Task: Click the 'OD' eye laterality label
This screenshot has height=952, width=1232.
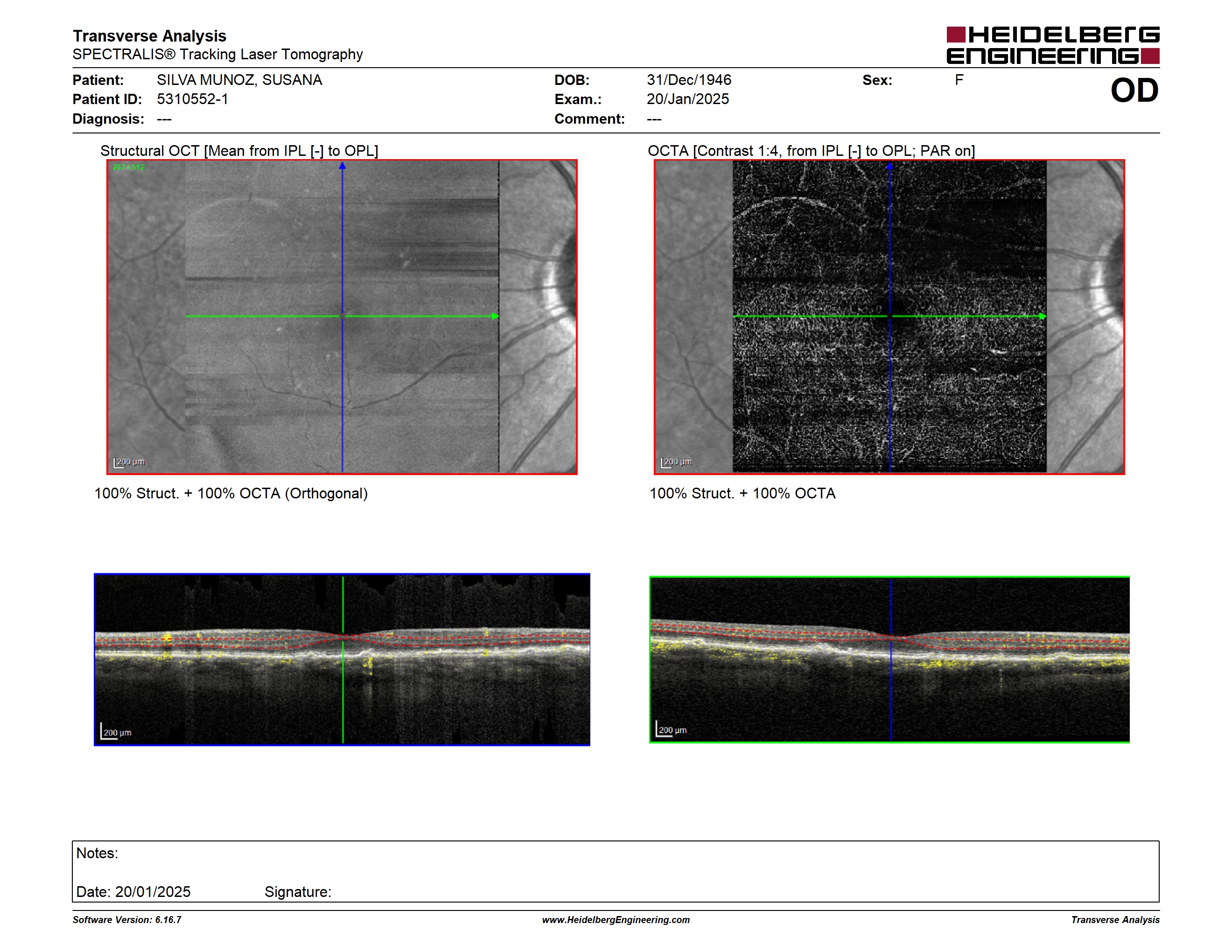Action: 1134,90
